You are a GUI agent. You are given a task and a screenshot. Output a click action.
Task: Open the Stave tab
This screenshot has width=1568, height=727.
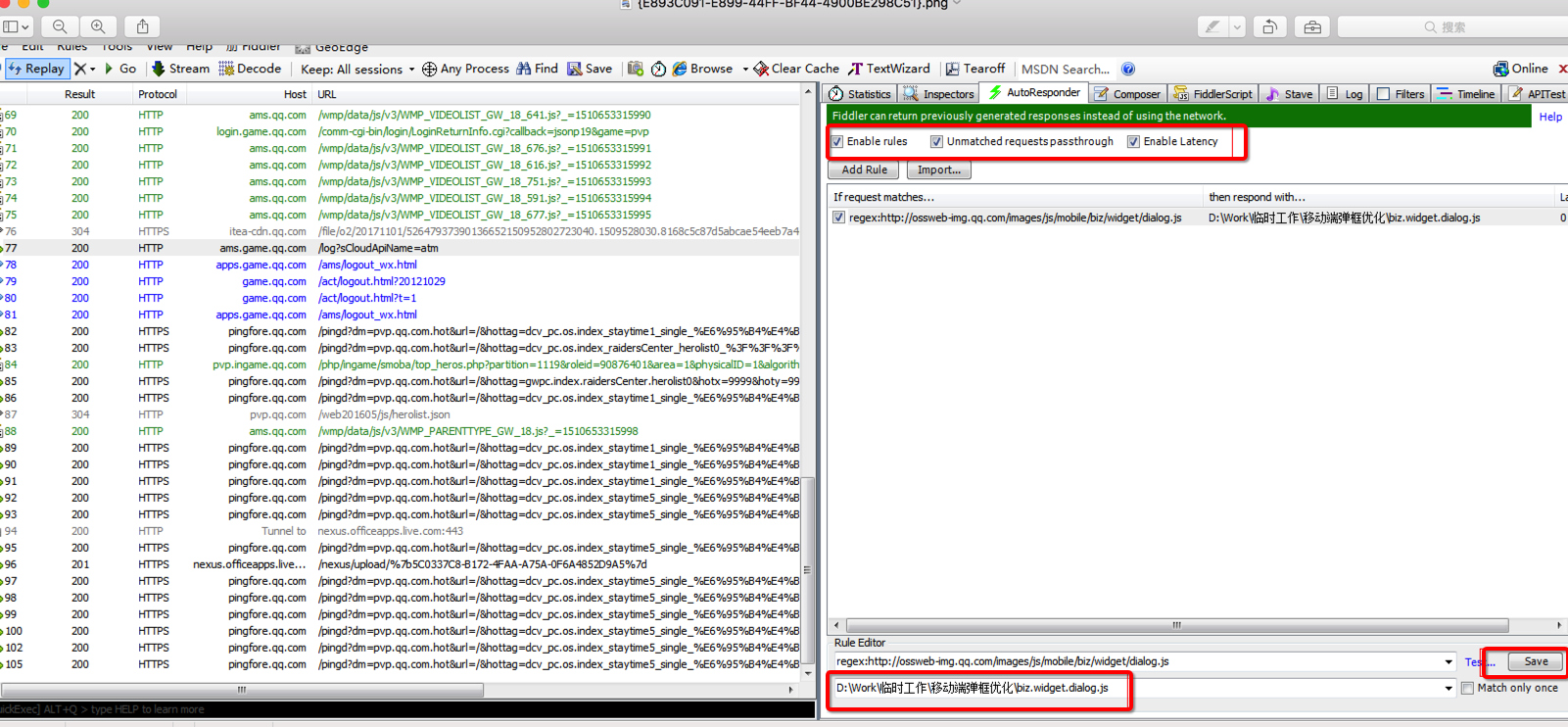pos(1289,94)
